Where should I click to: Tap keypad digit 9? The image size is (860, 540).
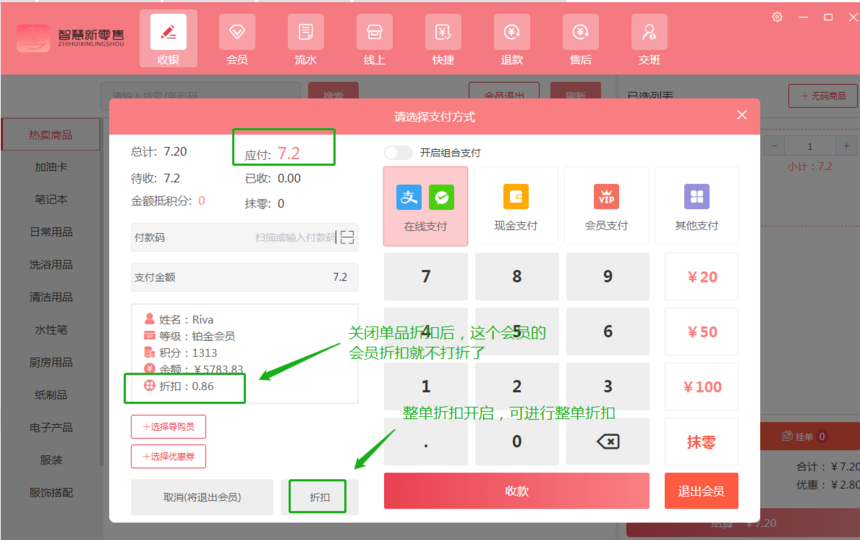pos(608,276)
